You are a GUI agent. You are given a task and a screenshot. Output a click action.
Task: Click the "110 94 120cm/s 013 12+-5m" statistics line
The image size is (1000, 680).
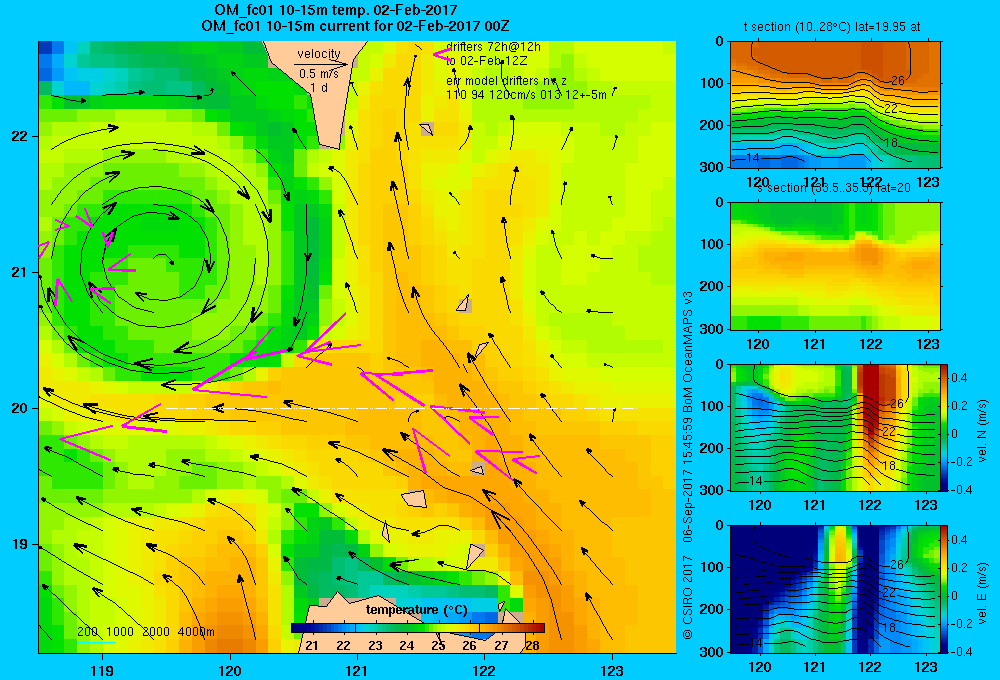(526, 95)
